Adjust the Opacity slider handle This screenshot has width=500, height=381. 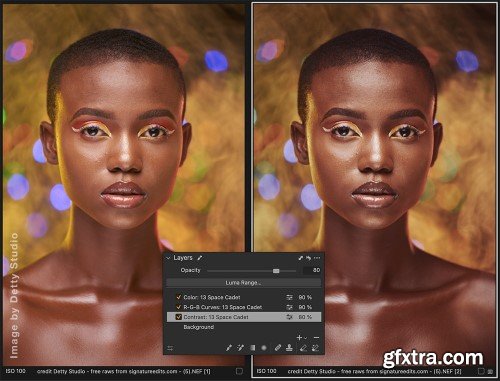(x=276, y=271)
